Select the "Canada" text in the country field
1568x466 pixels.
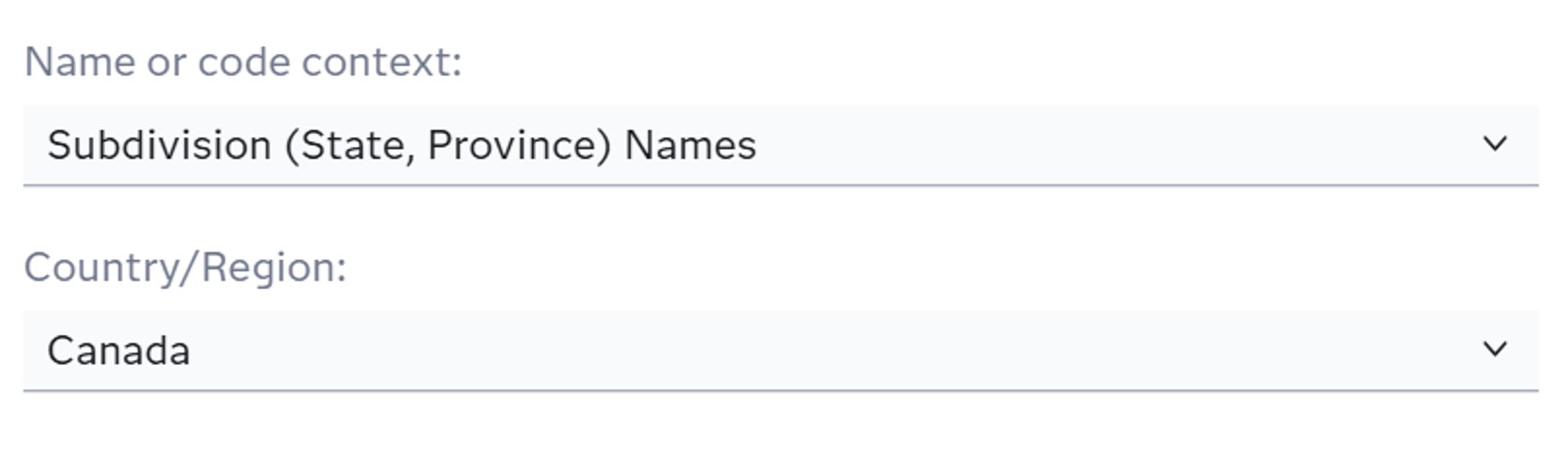coord(119,351)
